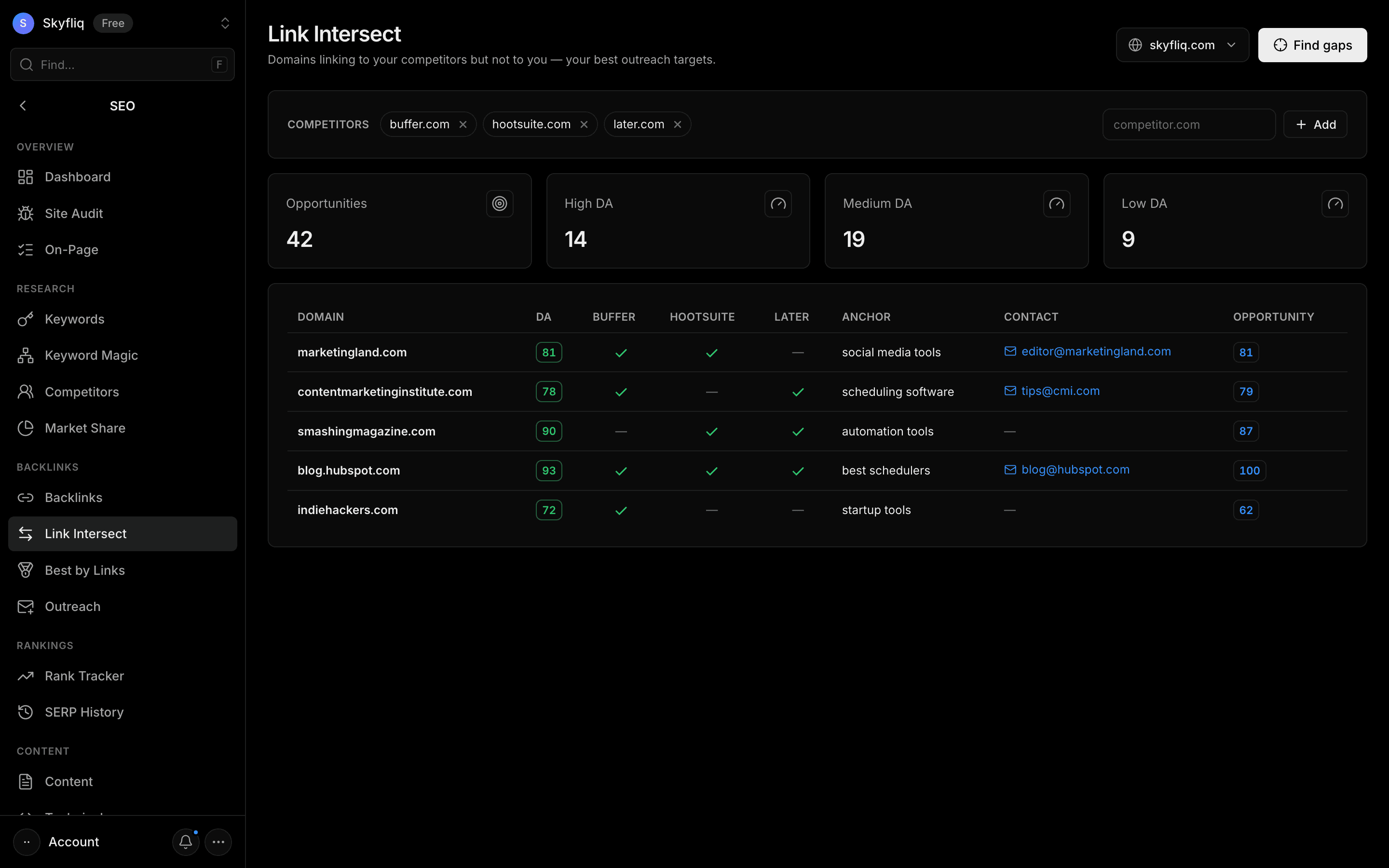The image size is (1389, 868).
Task: Open Site Audit from sidebar
Action: pos(122,214)
